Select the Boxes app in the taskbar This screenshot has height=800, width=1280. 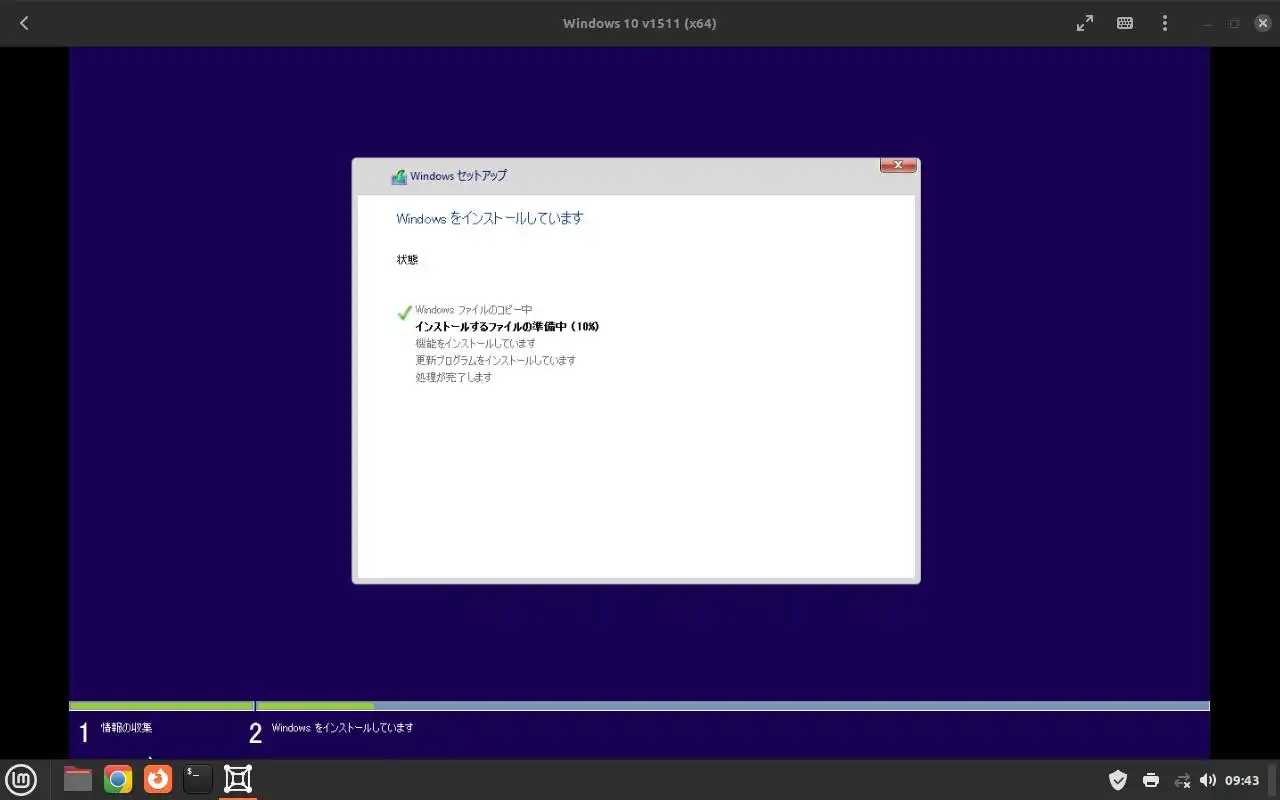(238, 779)
